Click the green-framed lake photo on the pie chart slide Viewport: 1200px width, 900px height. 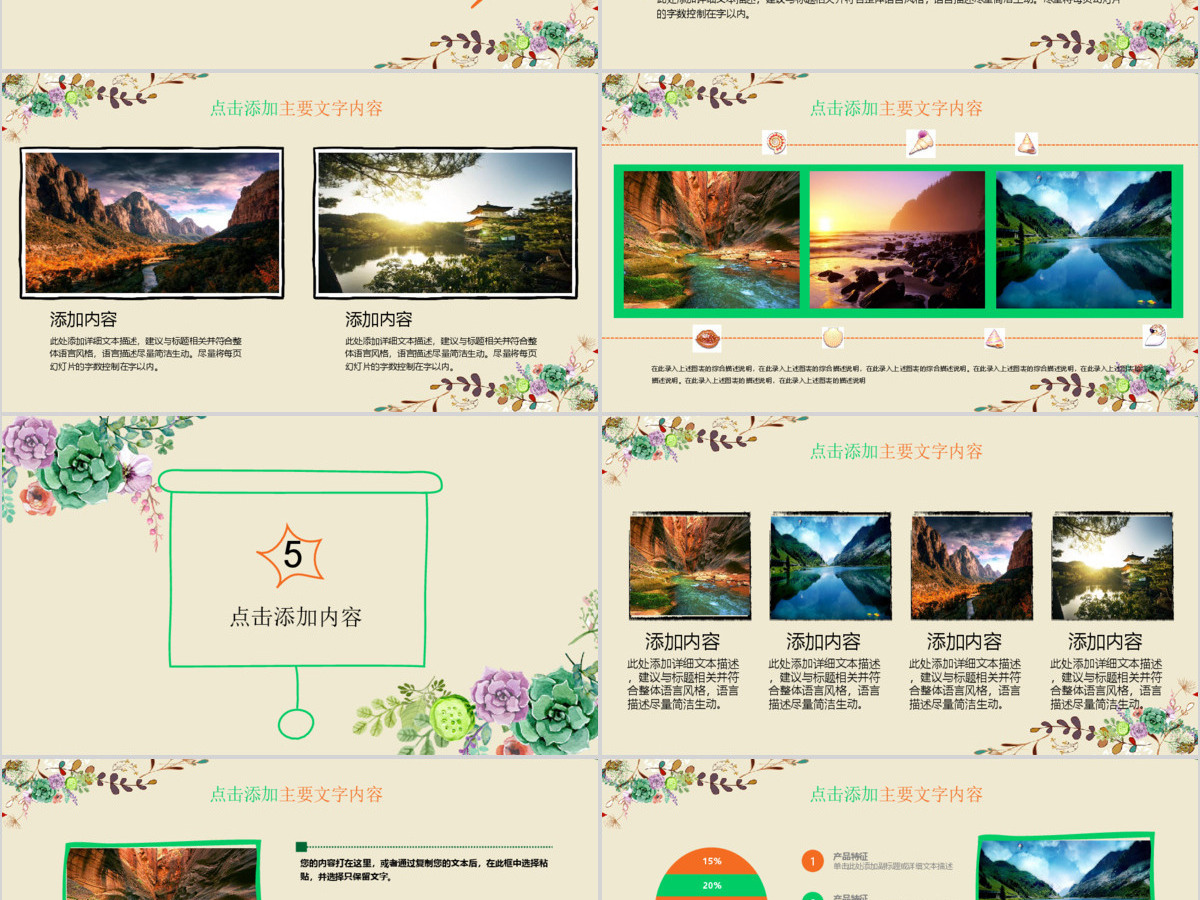[1065, 867]
